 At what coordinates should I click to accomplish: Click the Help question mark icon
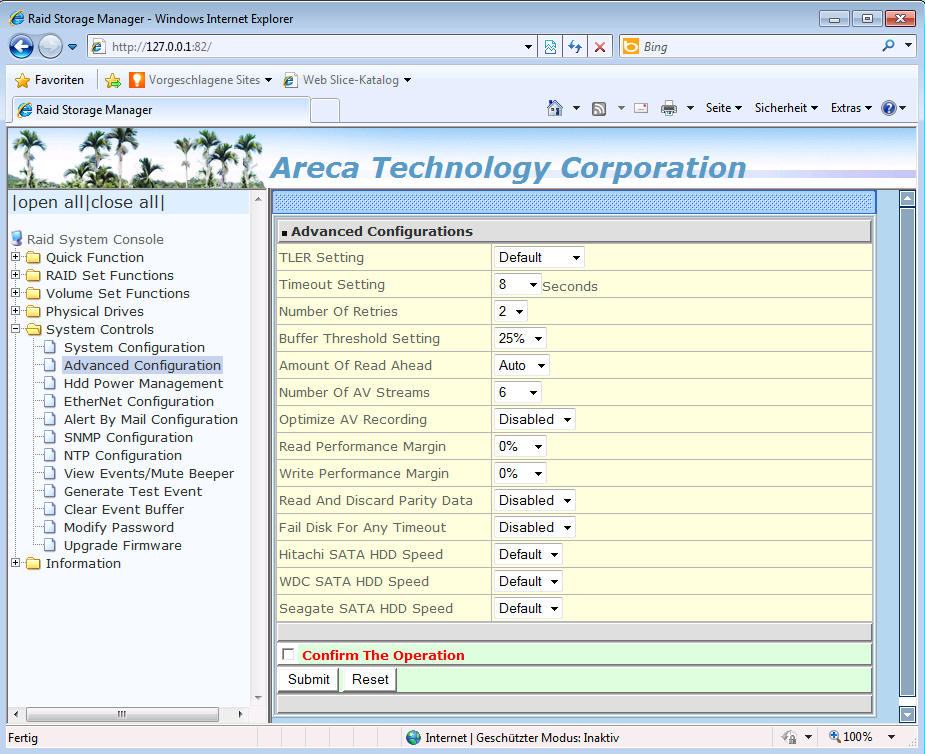(888, 108)
